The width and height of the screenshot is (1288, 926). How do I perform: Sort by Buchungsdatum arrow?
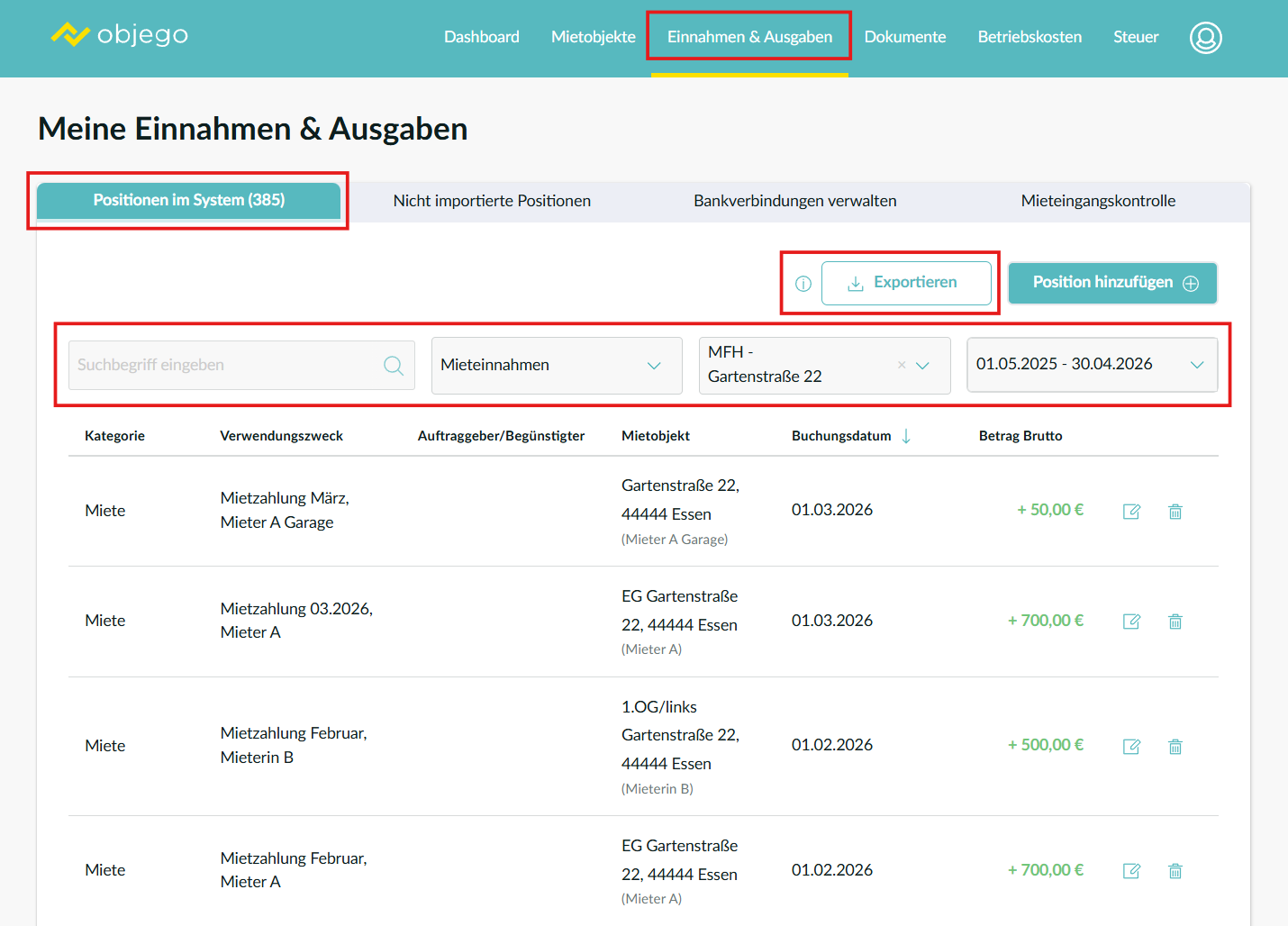point(906,436)
